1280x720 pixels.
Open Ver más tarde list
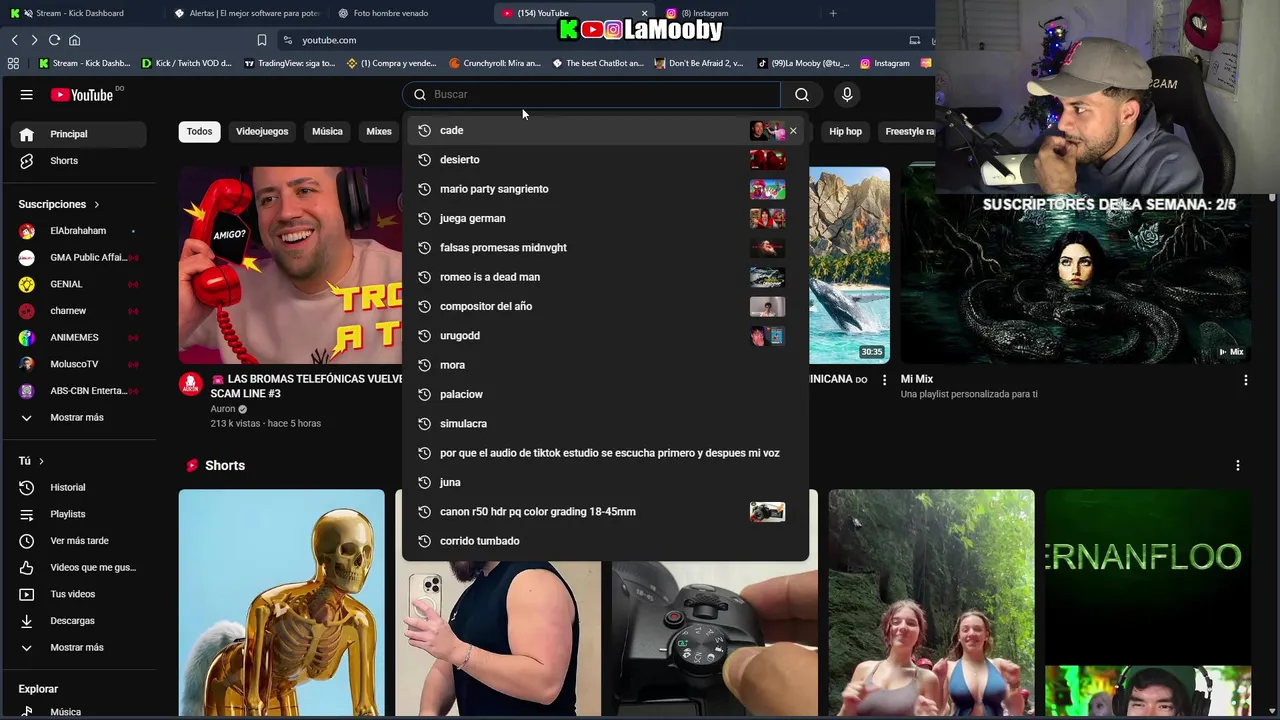(80, 541)
